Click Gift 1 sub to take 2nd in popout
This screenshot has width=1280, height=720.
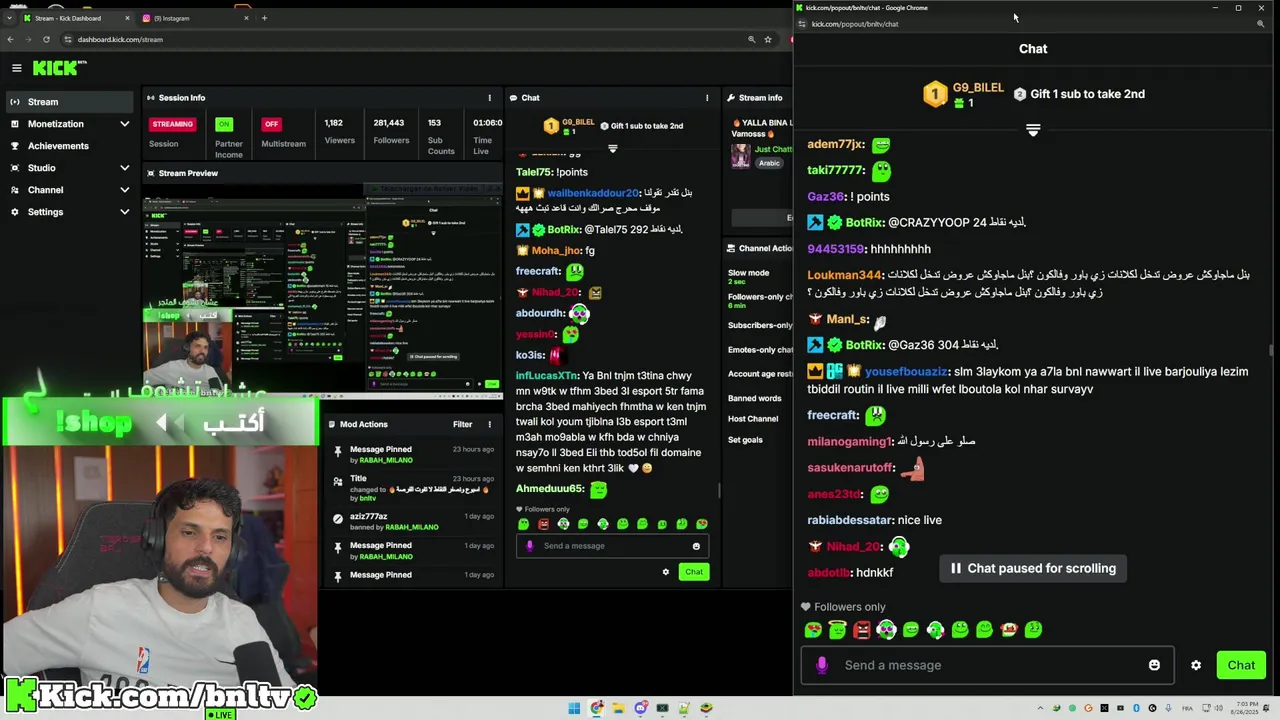pyautogui.click(x=1087, y=94)
